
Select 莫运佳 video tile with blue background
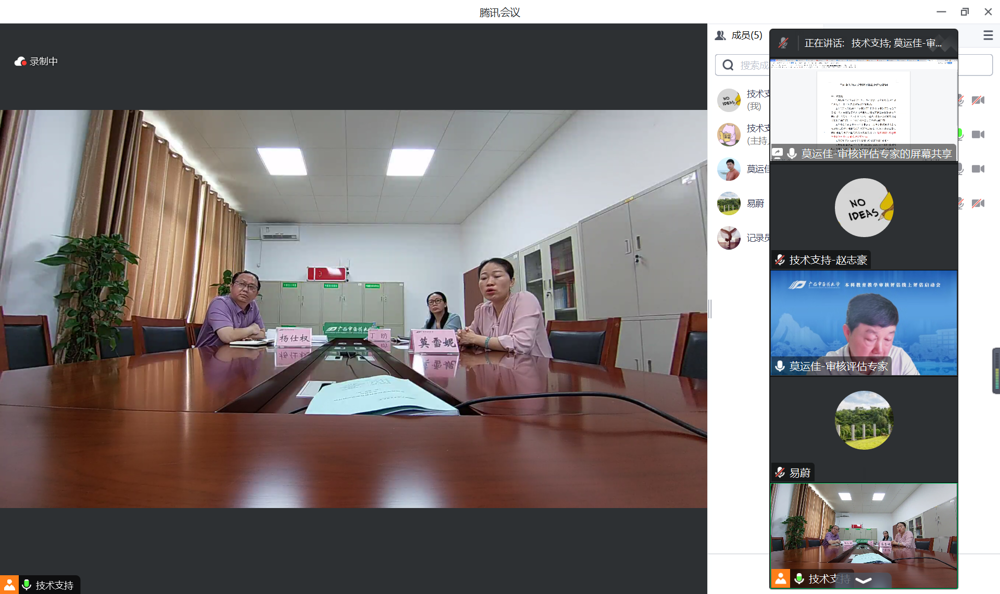coord(864,323)
